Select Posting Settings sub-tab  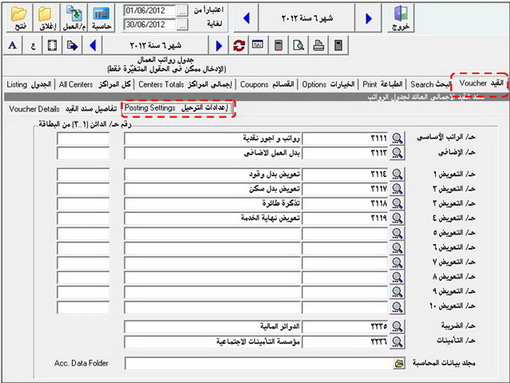pyautogui.click(x=177, y=108)
